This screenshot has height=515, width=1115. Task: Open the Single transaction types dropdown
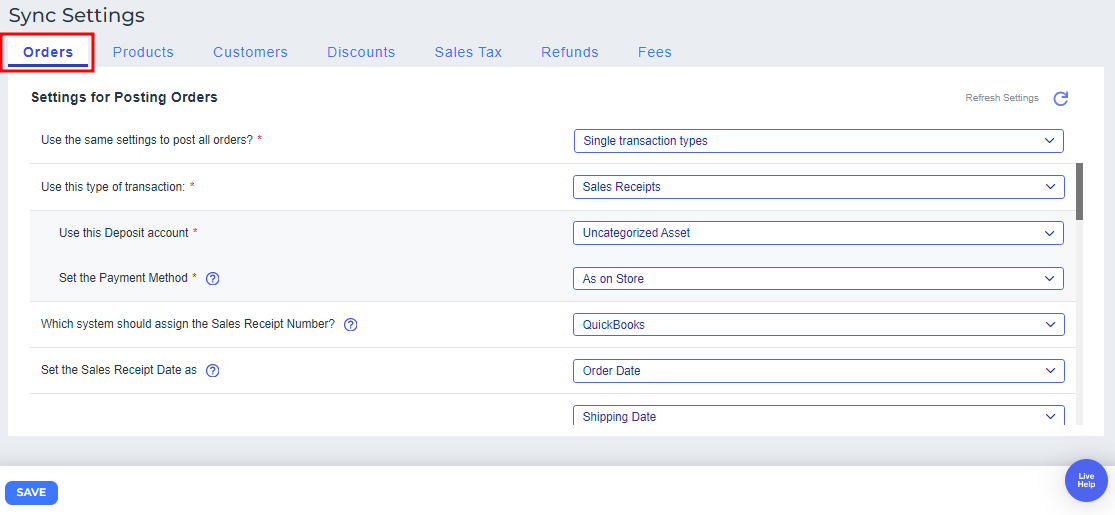coord(818,141)
